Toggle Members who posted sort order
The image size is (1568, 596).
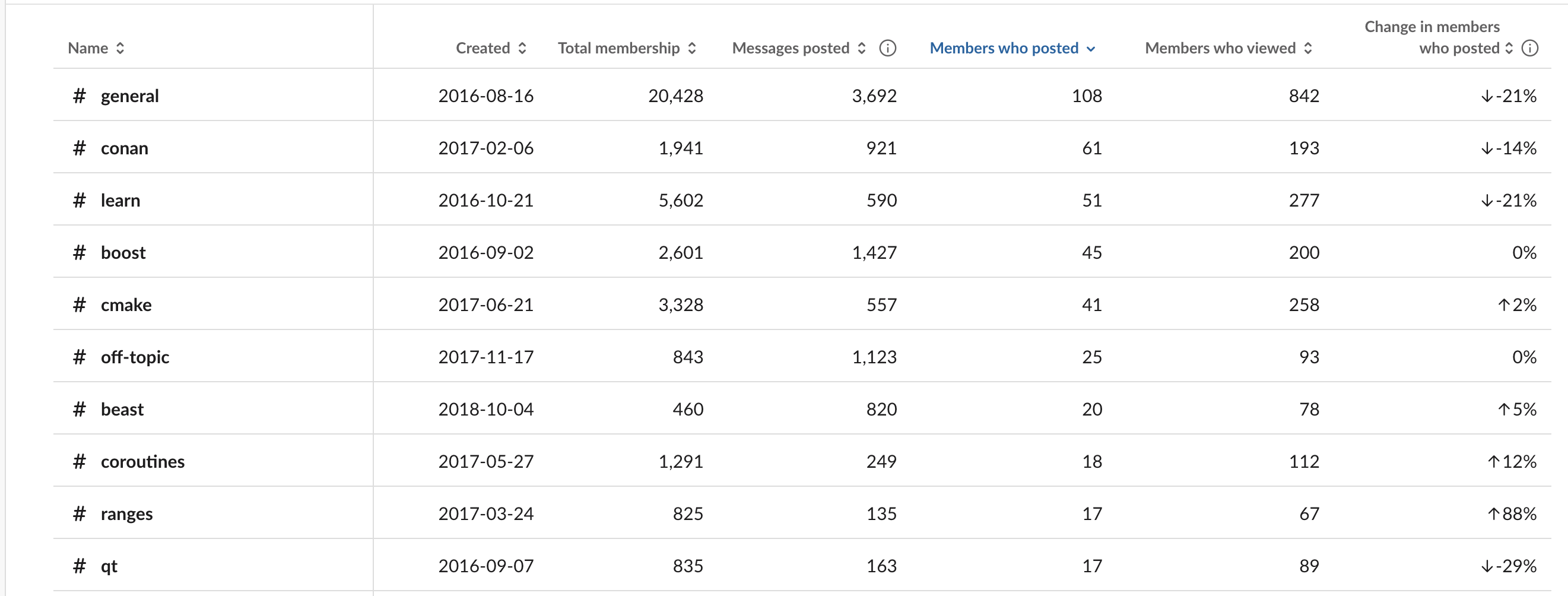click(x=1013, y=48)
